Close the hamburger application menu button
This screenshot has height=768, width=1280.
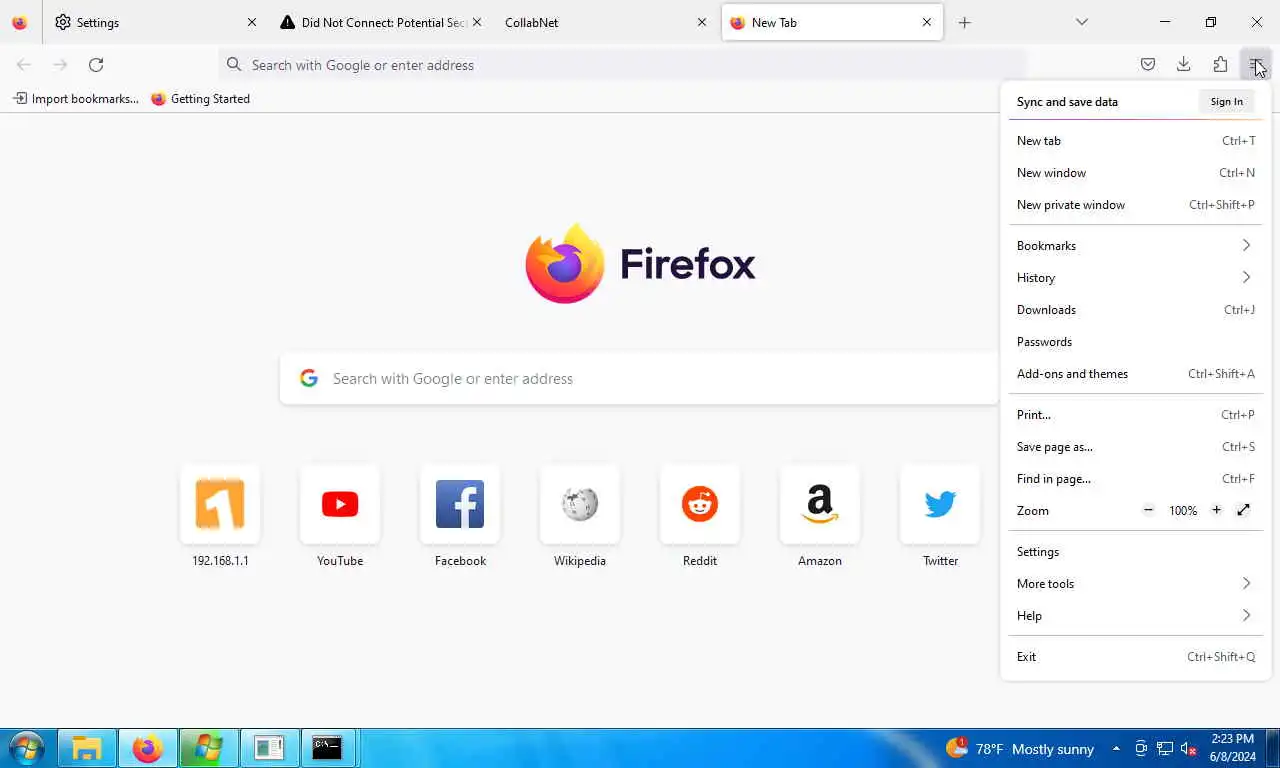tap(1255, 65)
